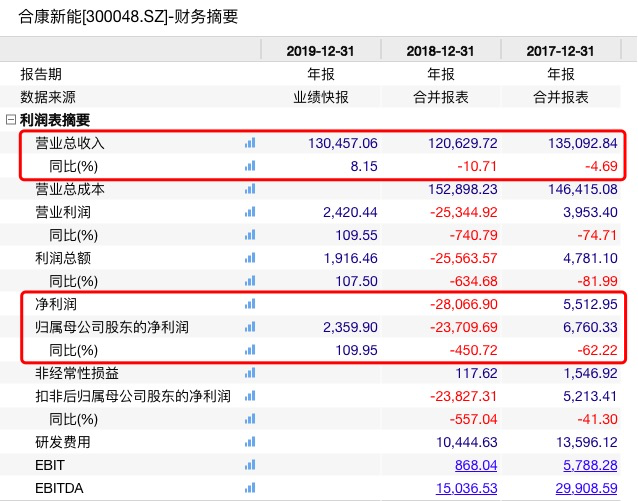Click 营业总收入 value 120,629.72
The width and height of the screenshot is (638, 501).
[463, 143]
